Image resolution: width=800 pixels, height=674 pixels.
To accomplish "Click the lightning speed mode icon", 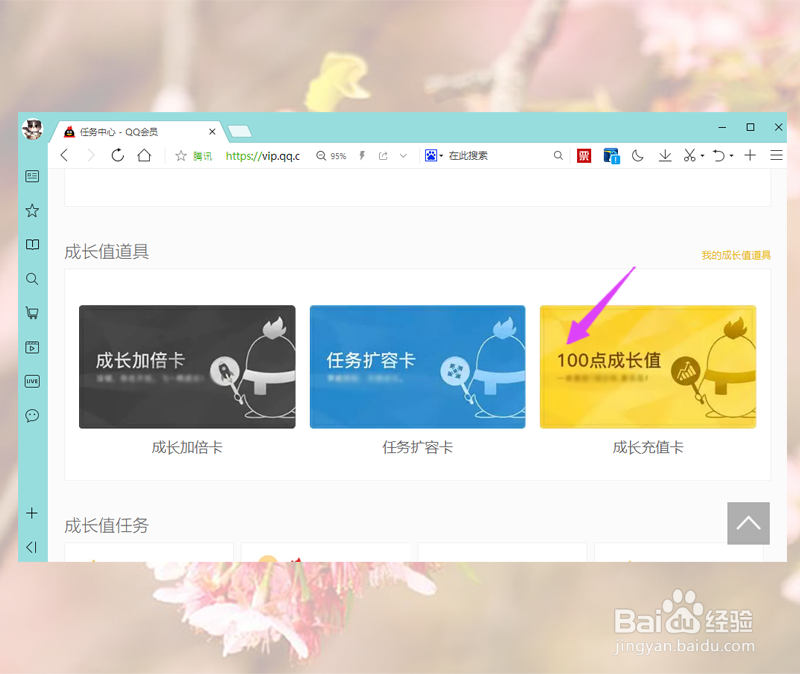I will pos(362,156).
